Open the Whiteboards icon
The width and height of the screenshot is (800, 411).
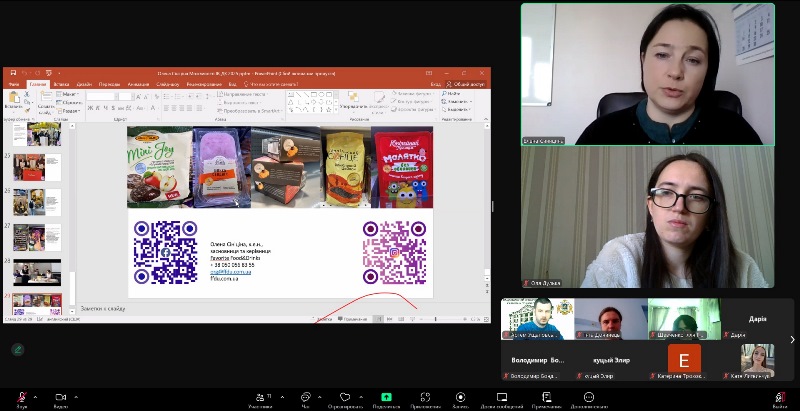502,397
